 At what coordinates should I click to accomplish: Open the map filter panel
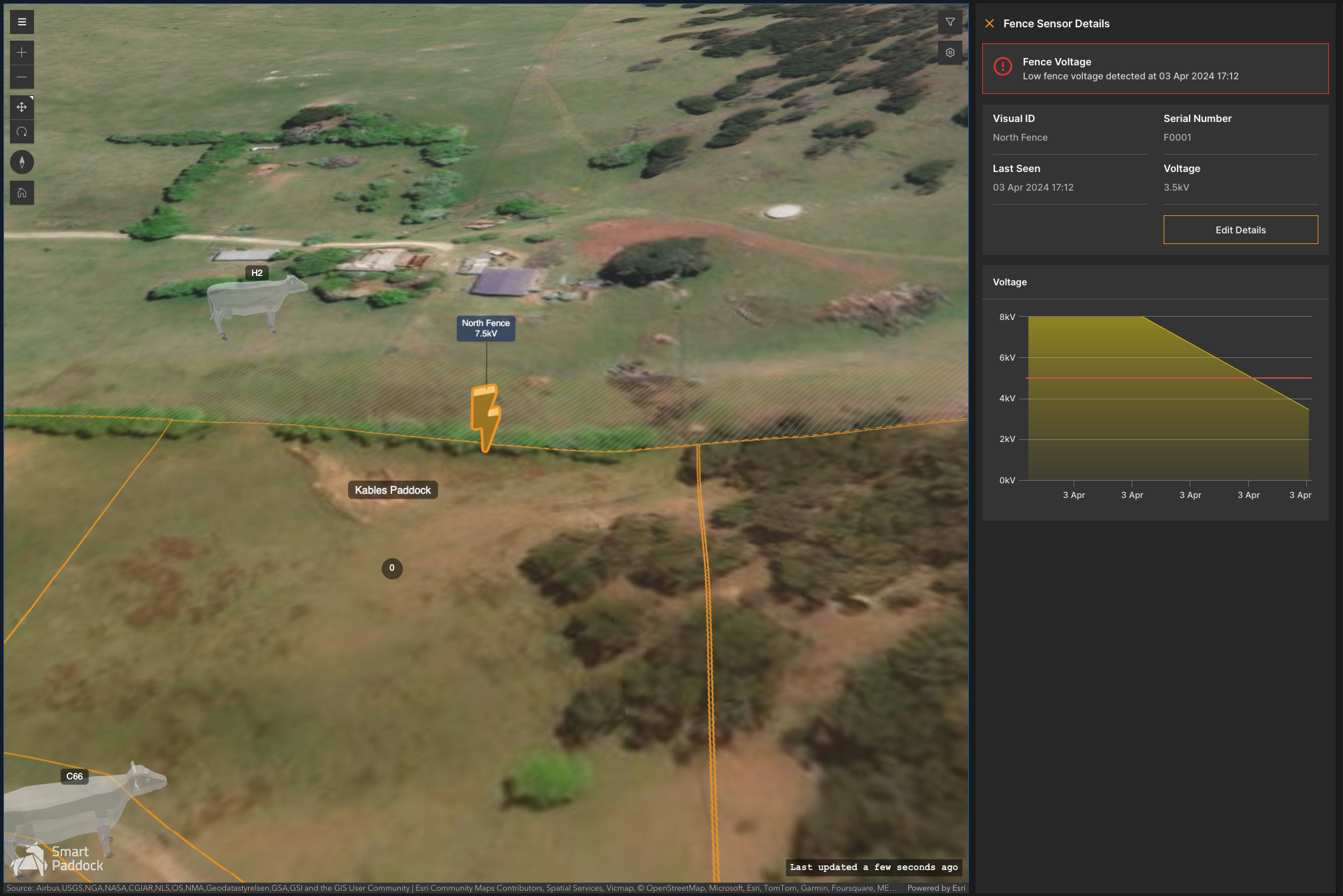pos(950,22)
